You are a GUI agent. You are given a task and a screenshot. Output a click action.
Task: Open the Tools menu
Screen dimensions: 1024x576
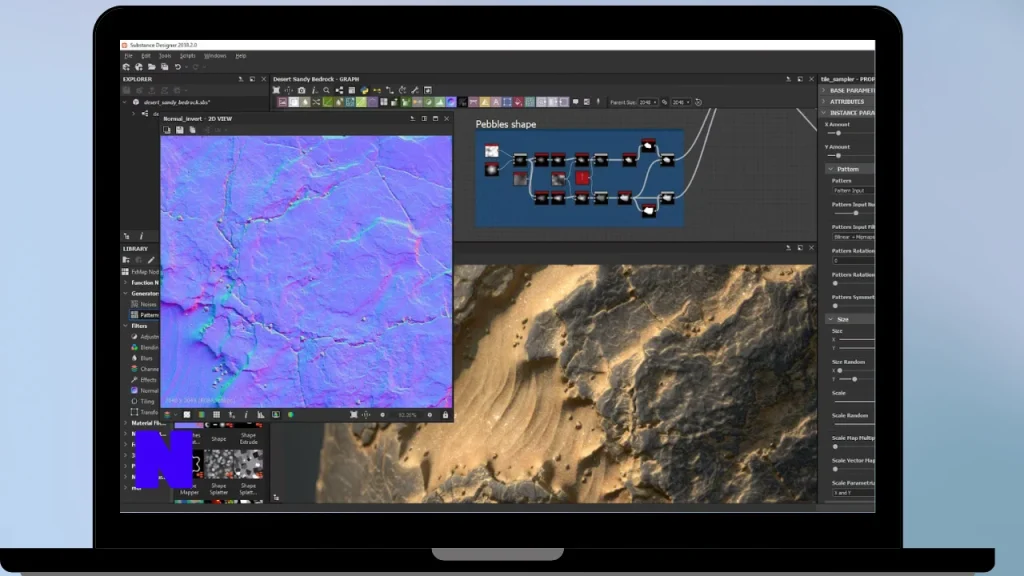coord(165,56)
